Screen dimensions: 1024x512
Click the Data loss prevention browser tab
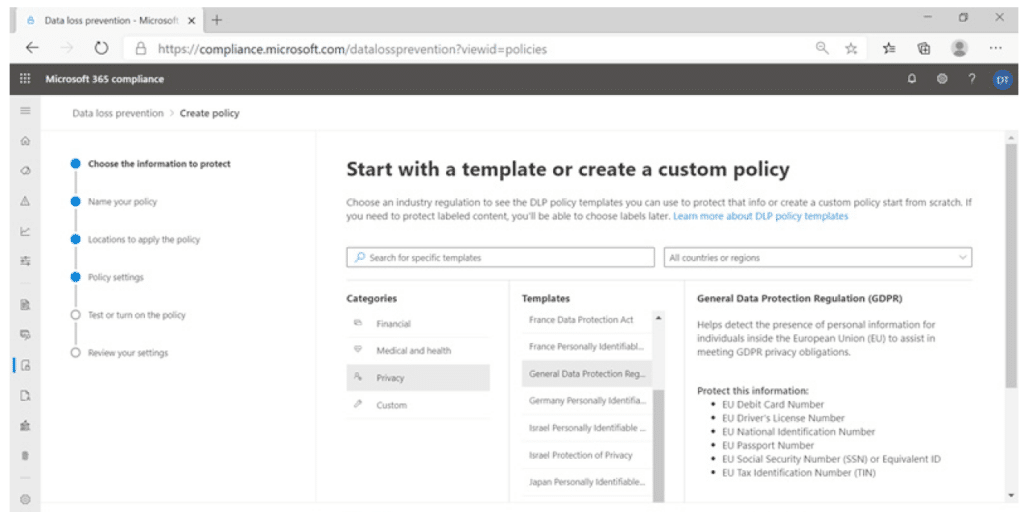pyautogui.click(x=108, y=20)
